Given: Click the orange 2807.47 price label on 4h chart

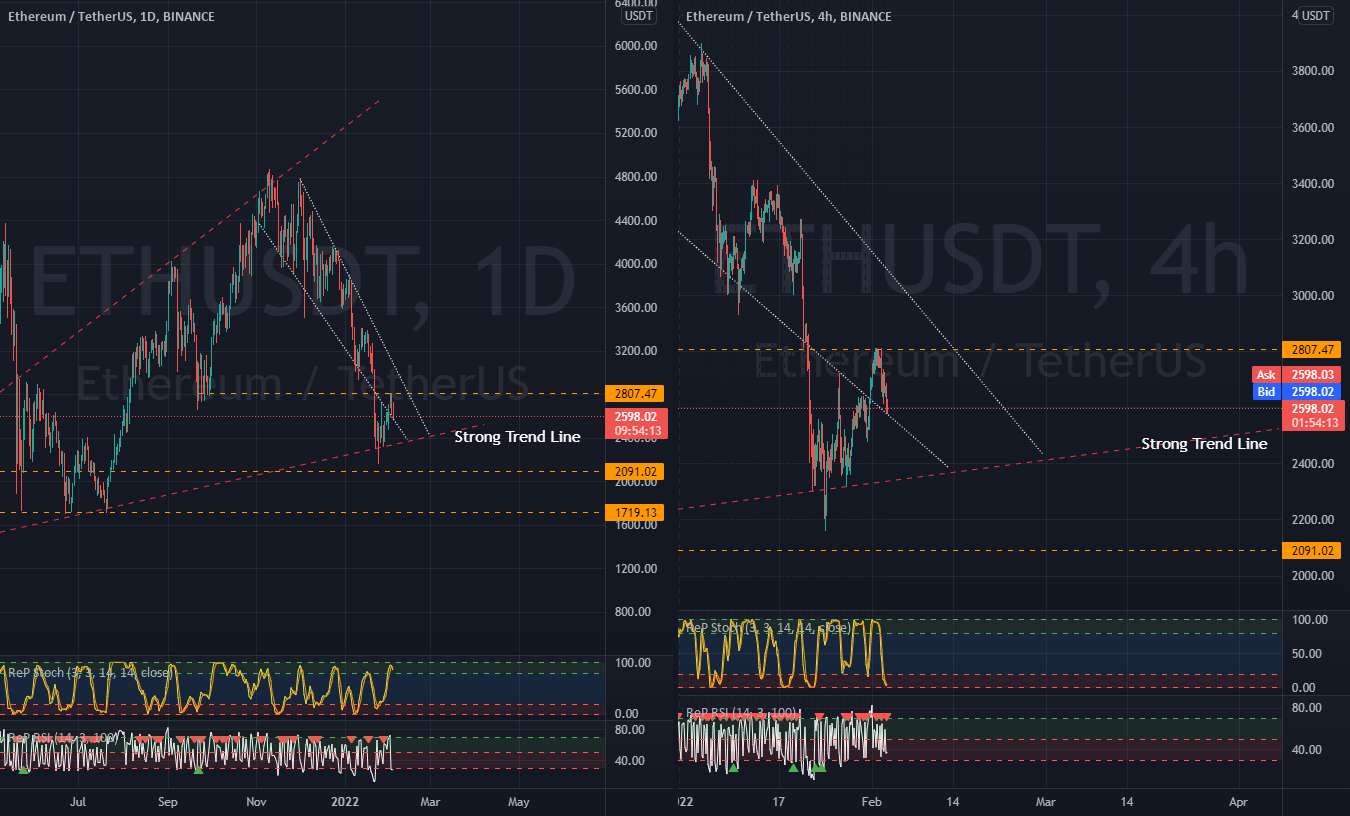Looking at the screenshot, I should (1312, 350).
